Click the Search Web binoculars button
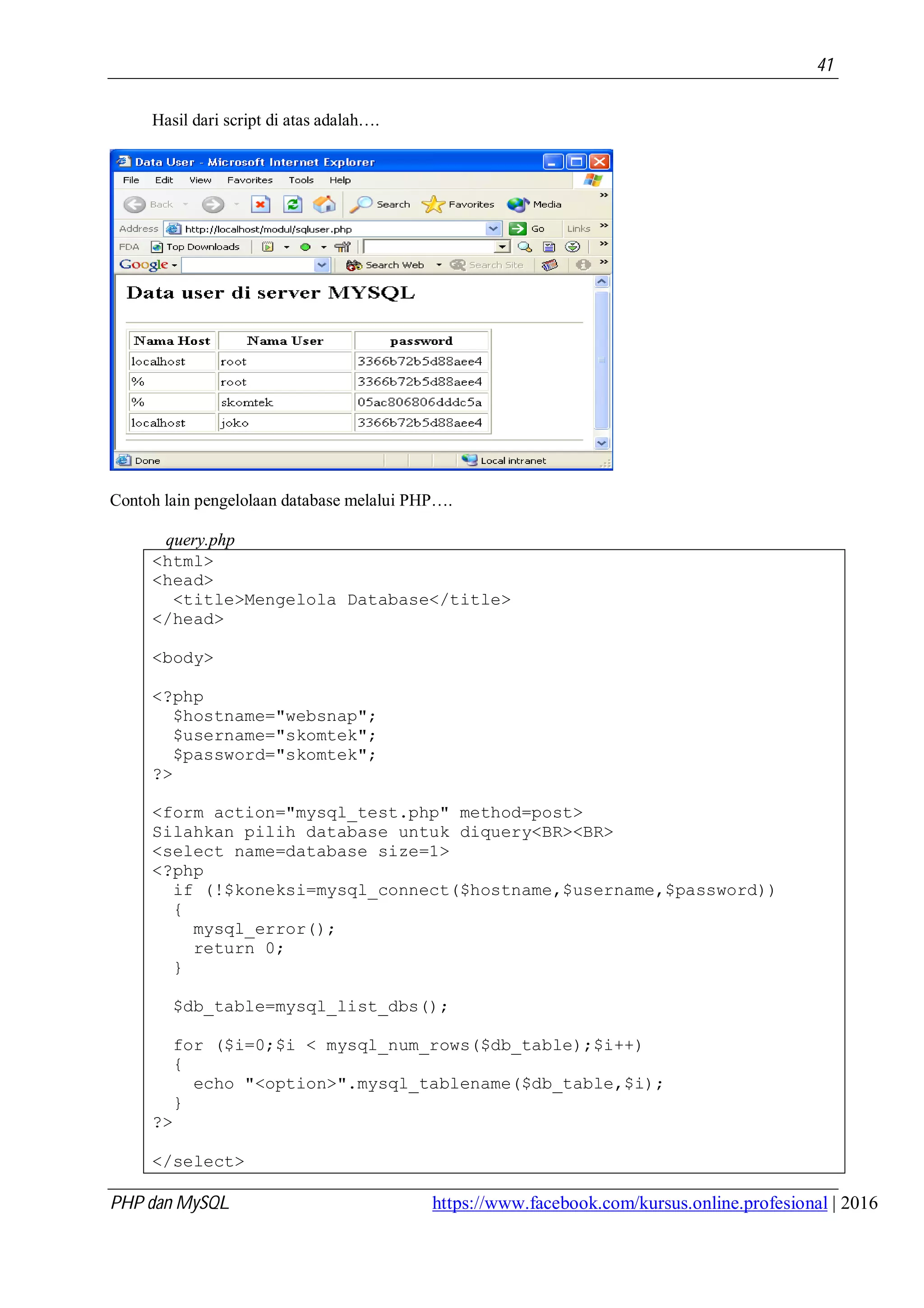 385,265
